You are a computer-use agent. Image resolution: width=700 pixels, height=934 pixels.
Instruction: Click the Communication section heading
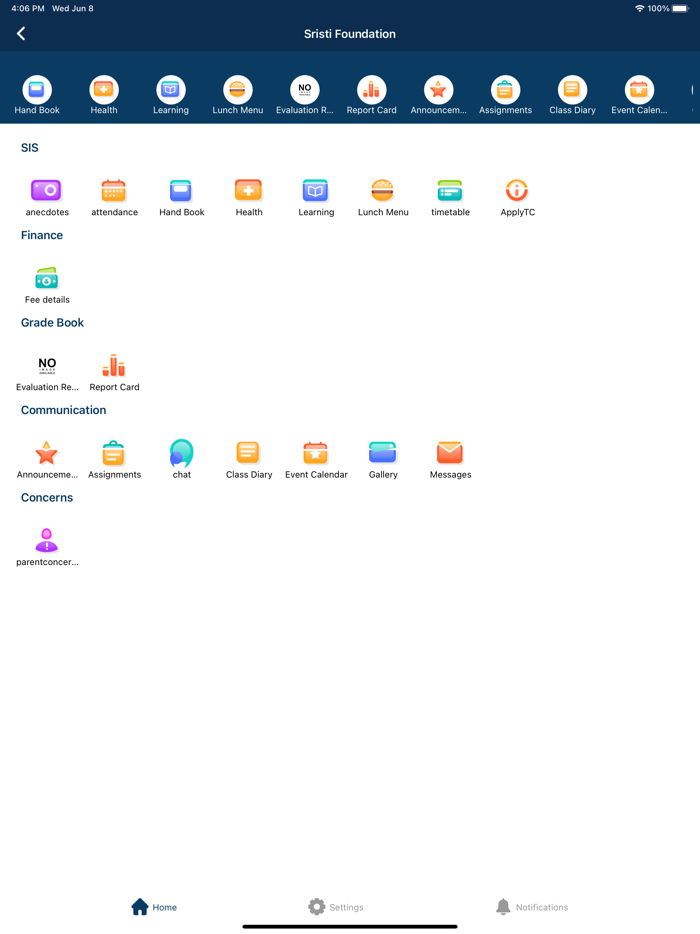click(x=64, y=410)
